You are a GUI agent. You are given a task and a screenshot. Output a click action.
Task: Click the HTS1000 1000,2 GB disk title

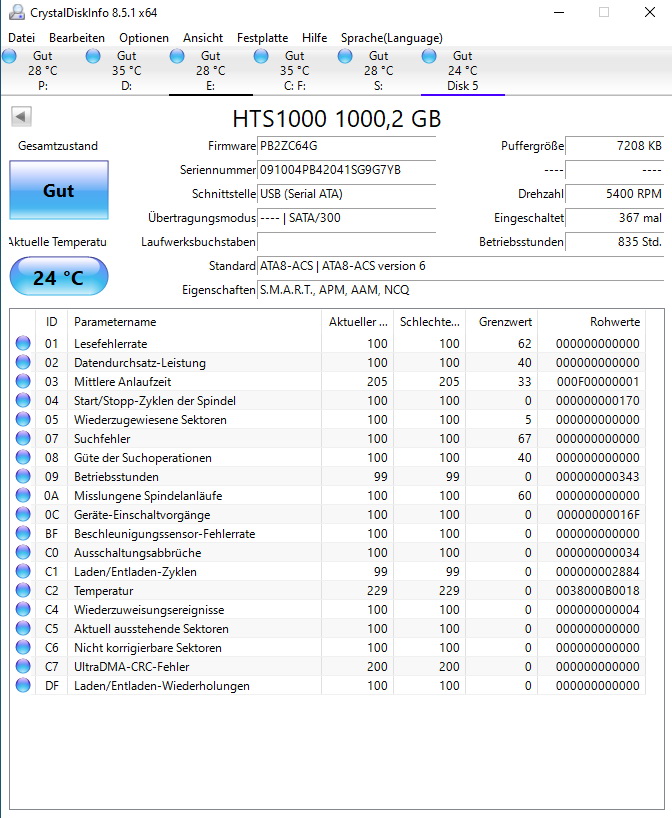337,118
